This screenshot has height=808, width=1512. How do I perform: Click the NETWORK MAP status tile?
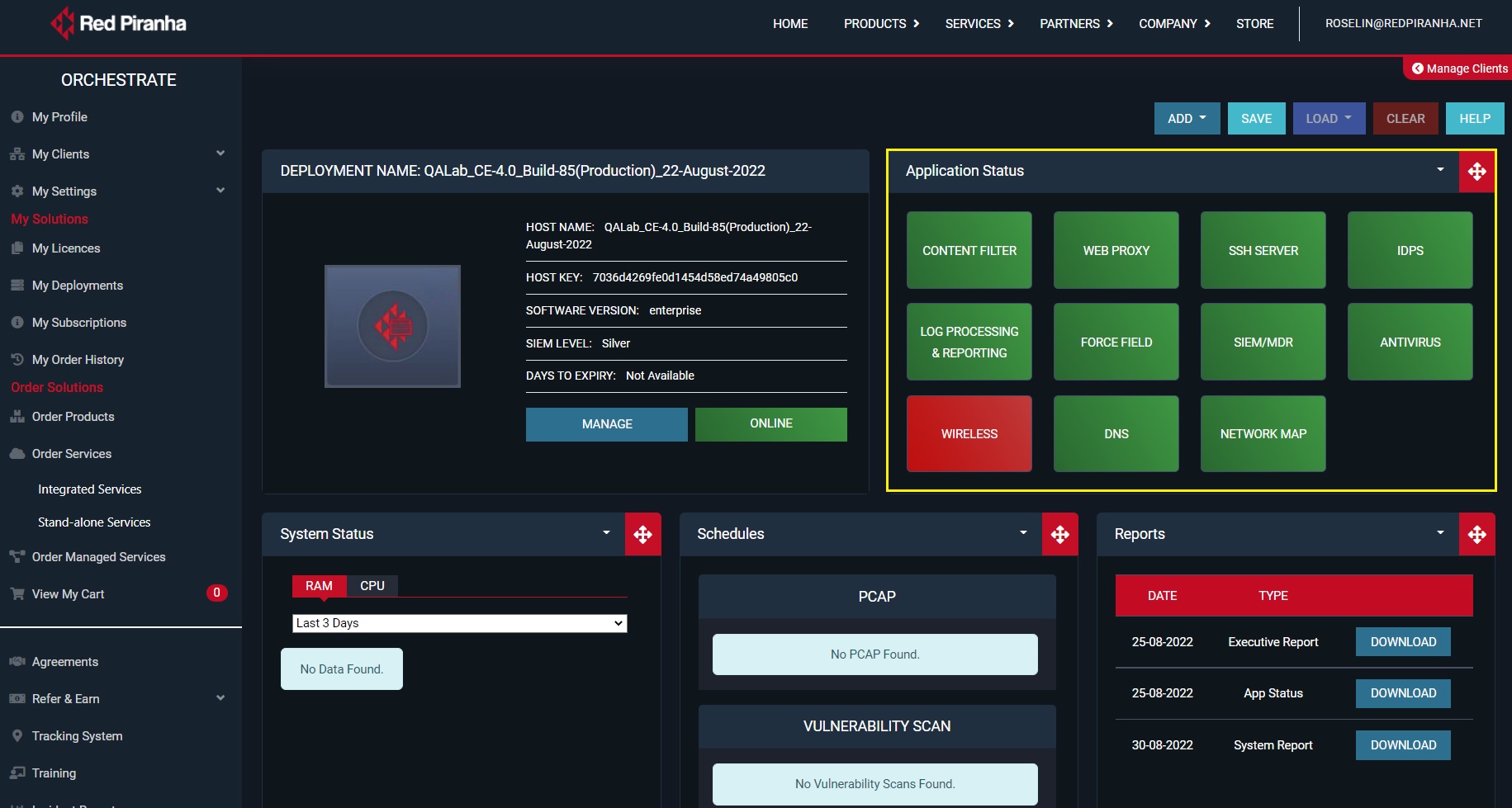1263,434
